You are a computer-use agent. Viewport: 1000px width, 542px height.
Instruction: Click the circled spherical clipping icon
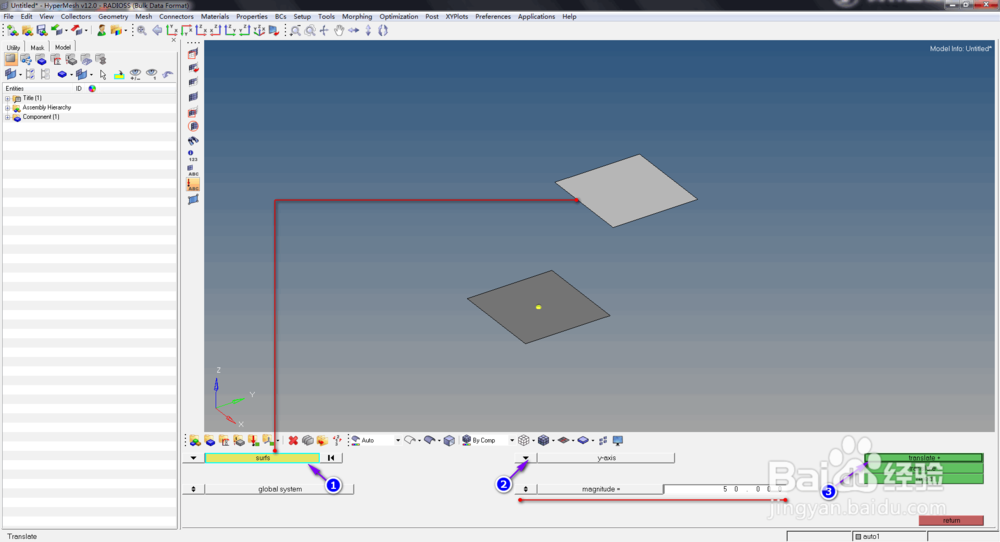point(193,126)
